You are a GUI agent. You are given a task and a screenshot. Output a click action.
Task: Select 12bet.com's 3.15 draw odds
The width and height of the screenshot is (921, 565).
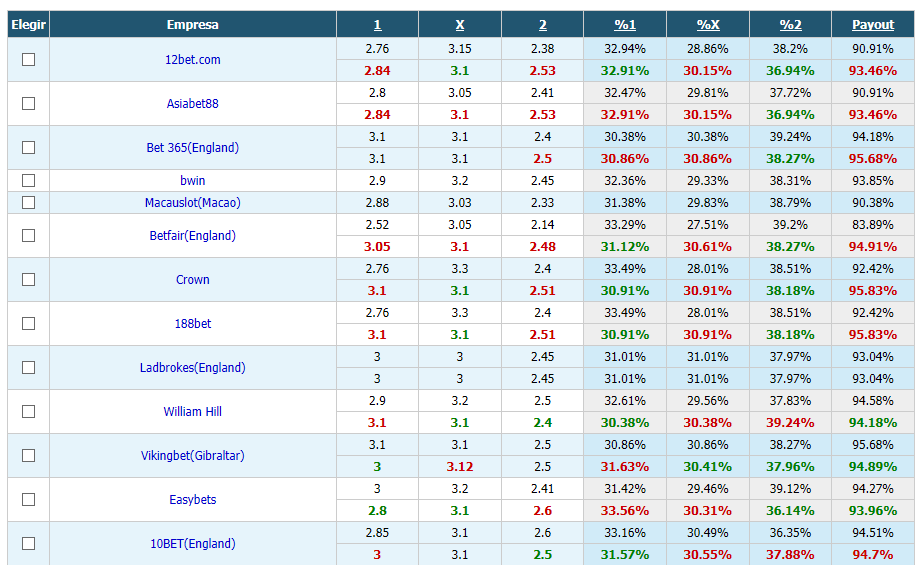point(460,49)
